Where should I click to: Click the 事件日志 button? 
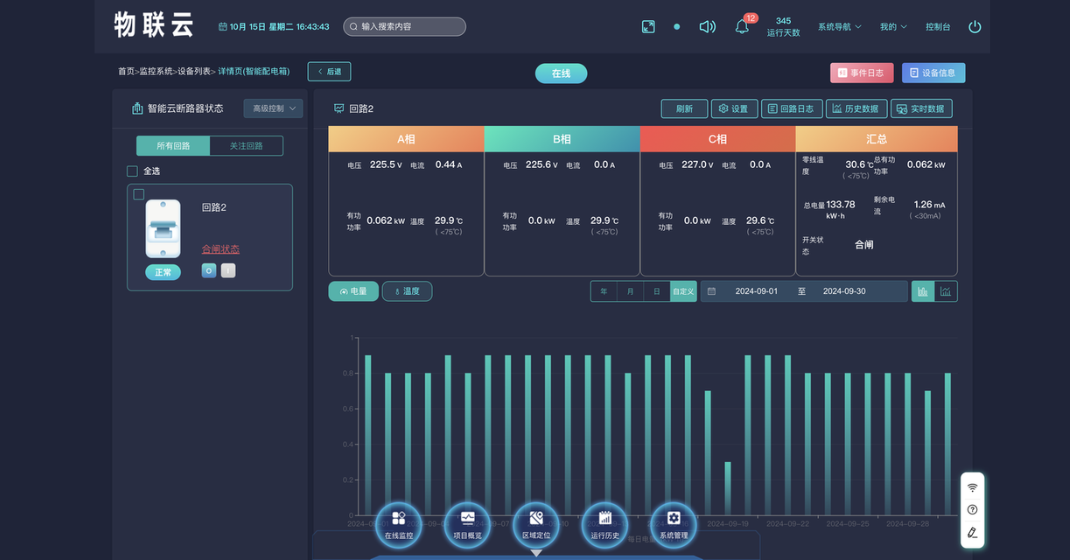[861, 73]
